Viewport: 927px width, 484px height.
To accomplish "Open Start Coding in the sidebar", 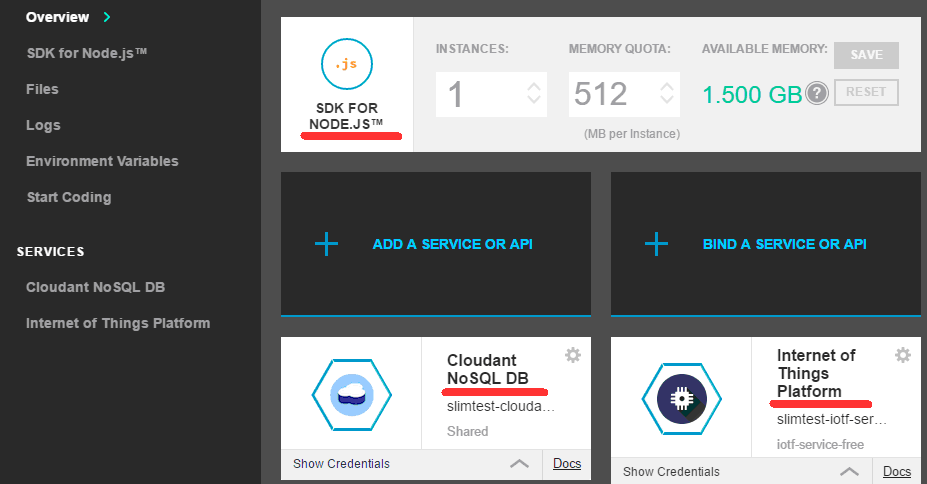I will click(69, 197).
